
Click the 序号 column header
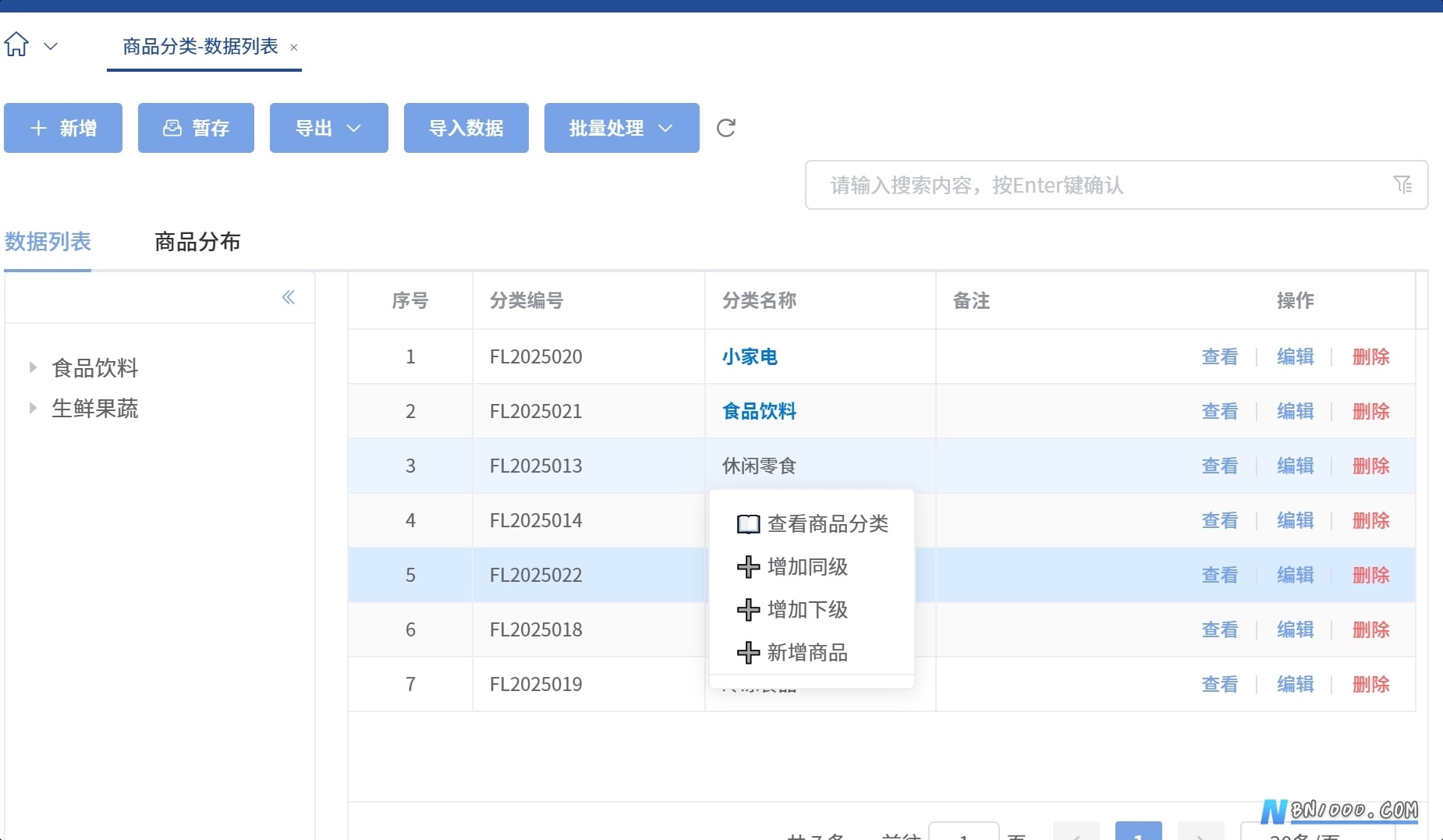coord(410,300)
